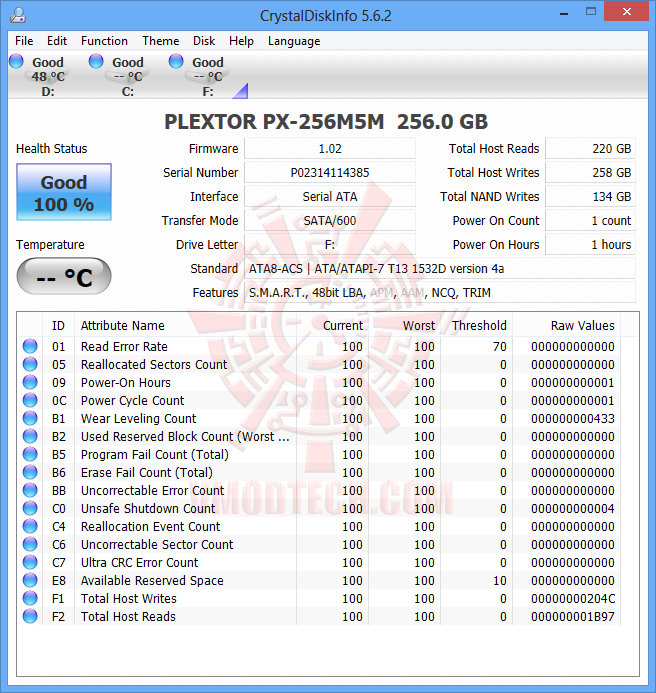656x693 pixels.
Task: Click the Firmware value field 1.02
Action: [330, 148]
